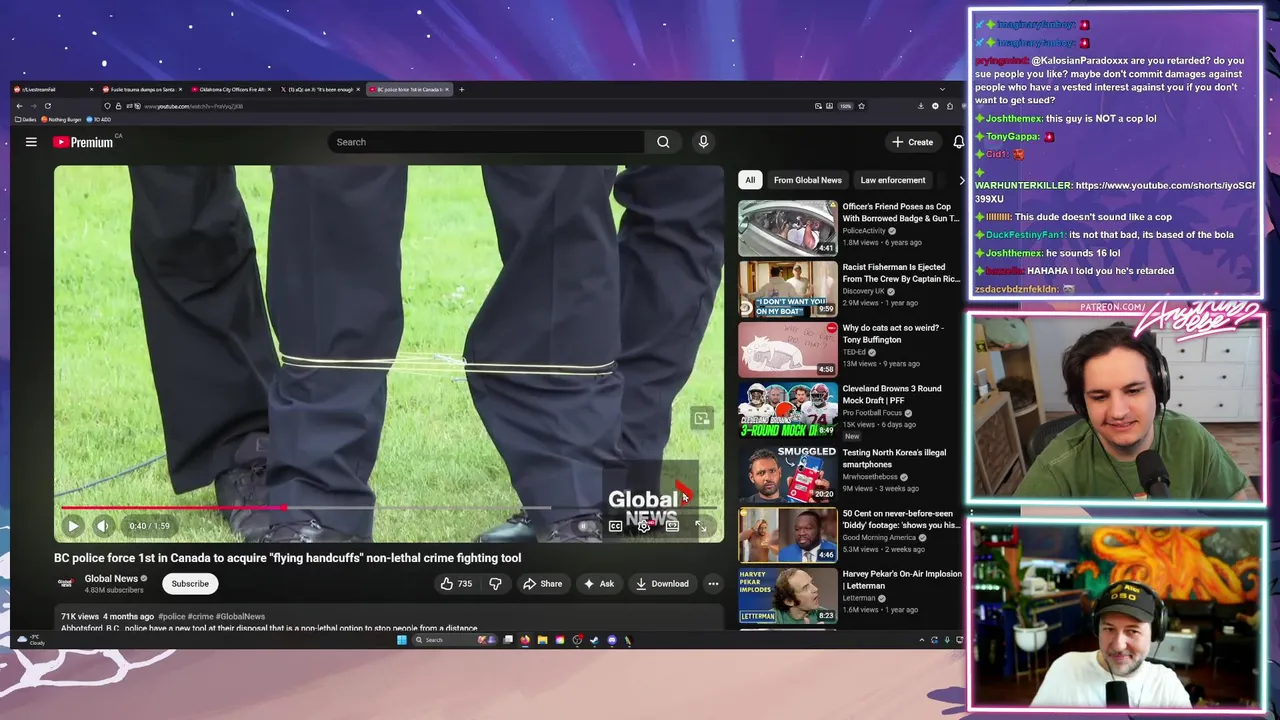Reload the page in browser
This screenshot has width=1280, height=720.
(47, 106)
